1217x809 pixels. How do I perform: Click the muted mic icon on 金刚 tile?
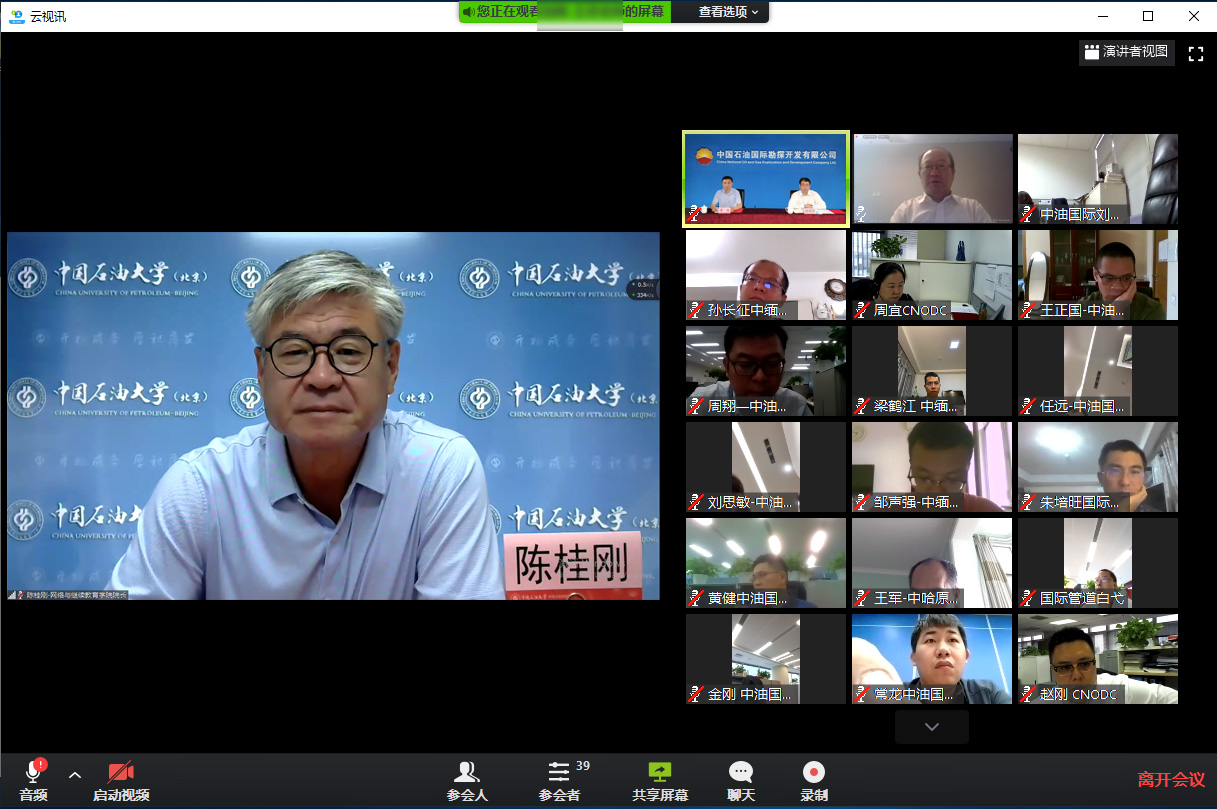[x=695, y=694]
